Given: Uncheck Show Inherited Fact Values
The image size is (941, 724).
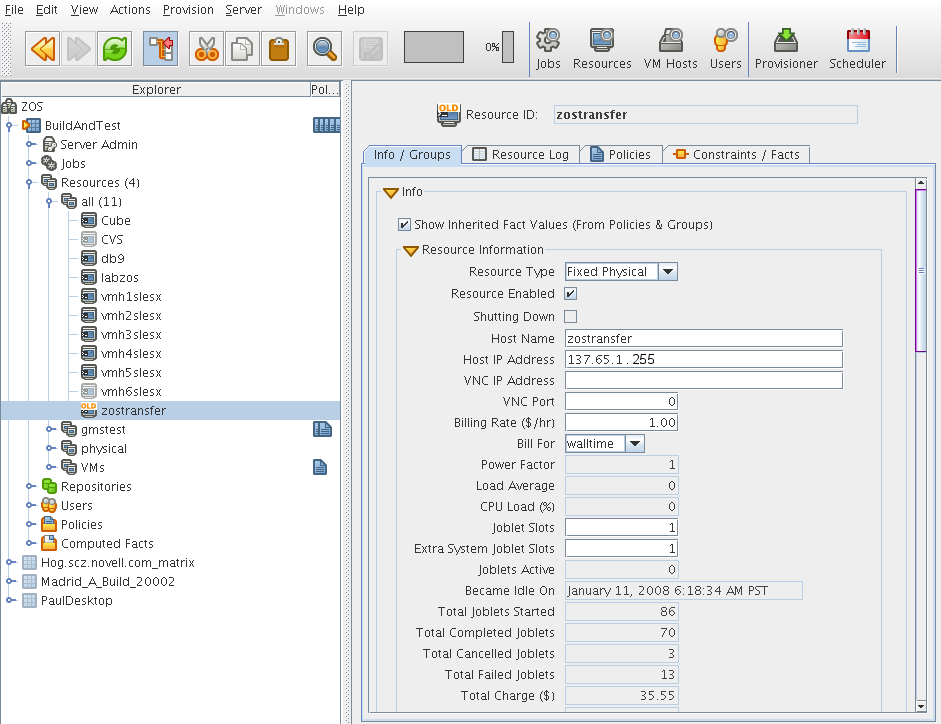Looking at the screenshot, I should [405, 225].
